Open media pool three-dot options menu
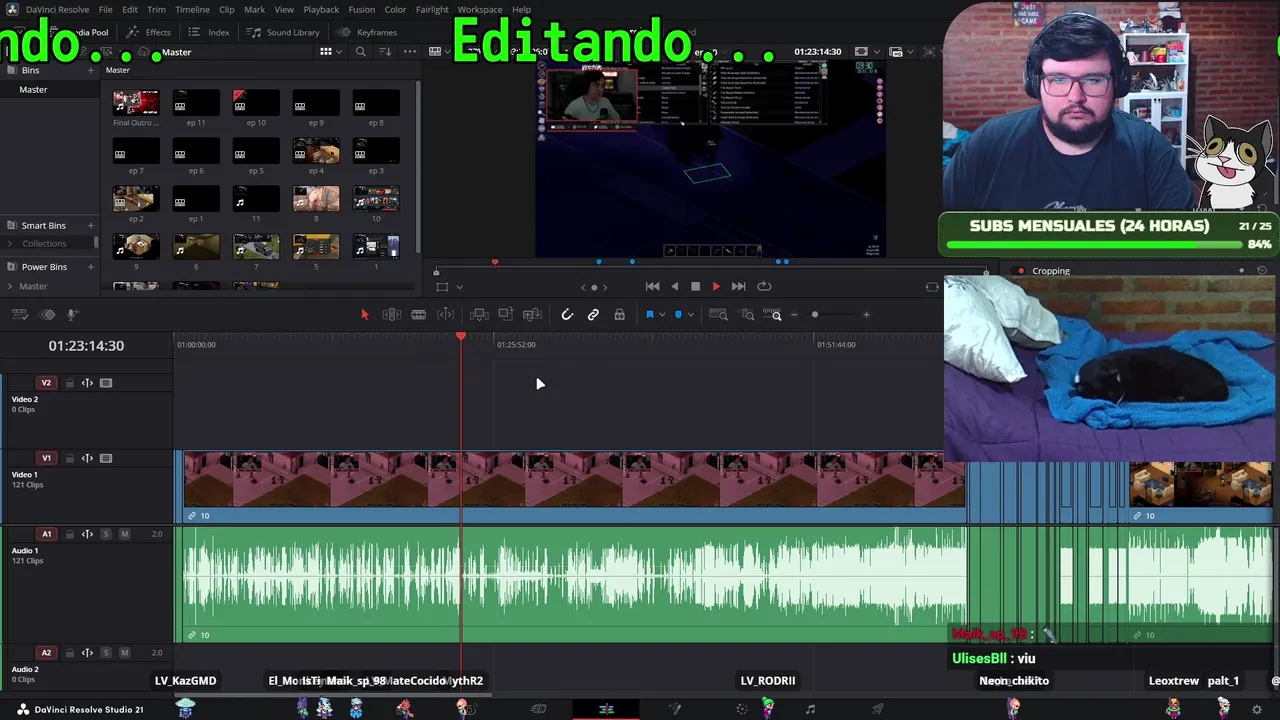Viewport: 1280px width, 720px height. point(408,52)
